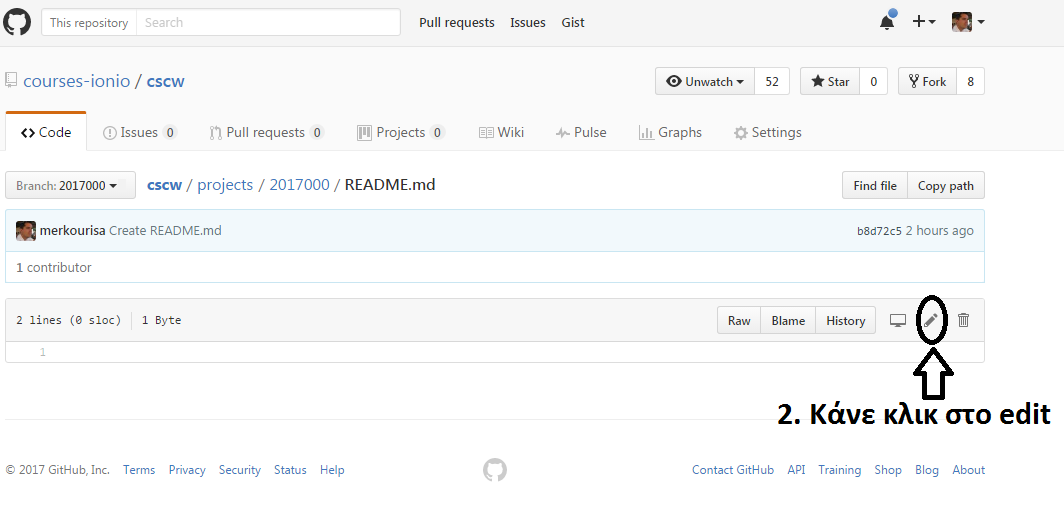The width and height of the screenshot is (1064, 512).
Task: View the 52 watchers count
Action: pyautogui.click(x=772, y=81)
